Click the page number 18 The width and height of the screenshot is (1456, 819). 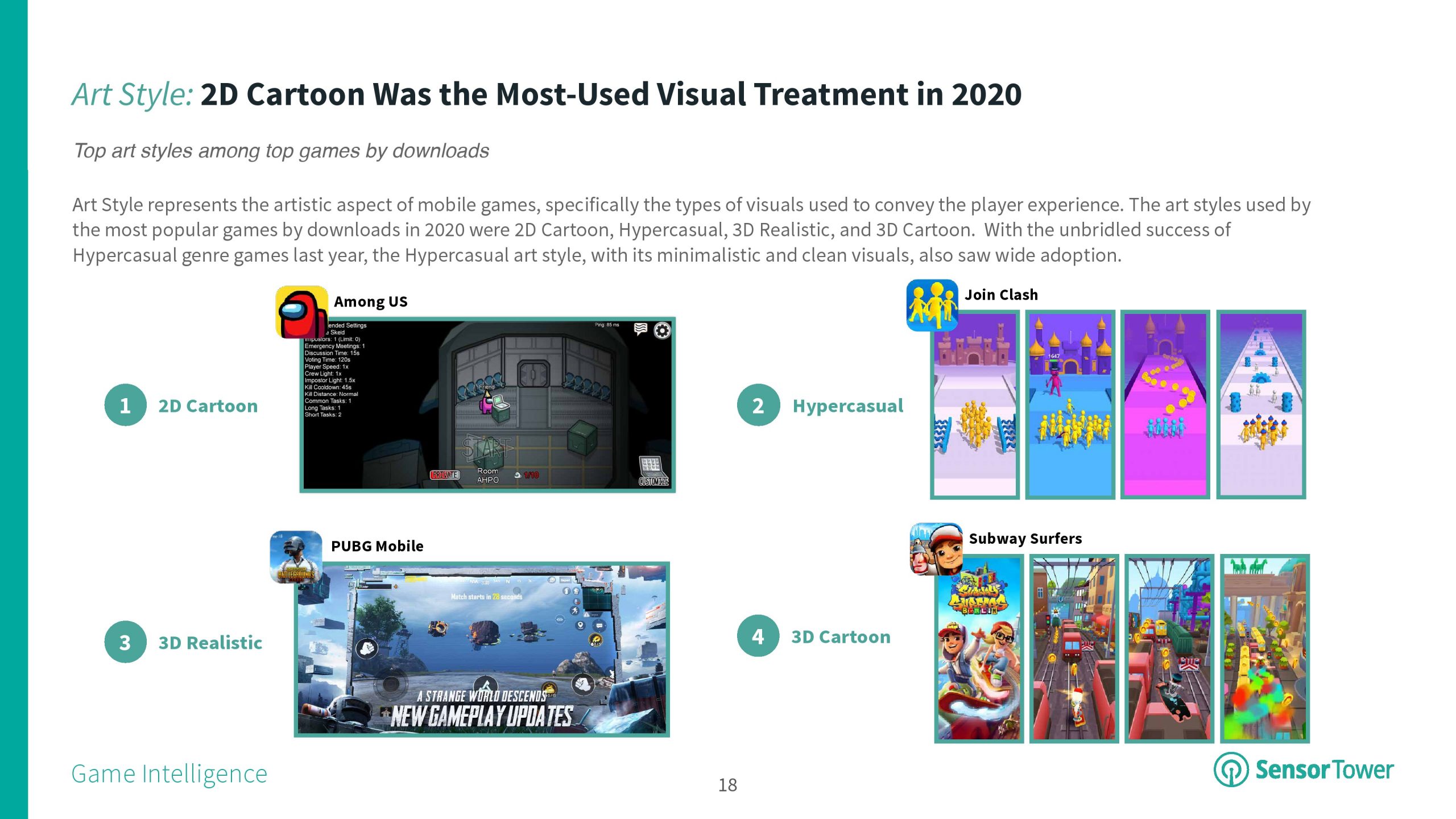[727, 785]
